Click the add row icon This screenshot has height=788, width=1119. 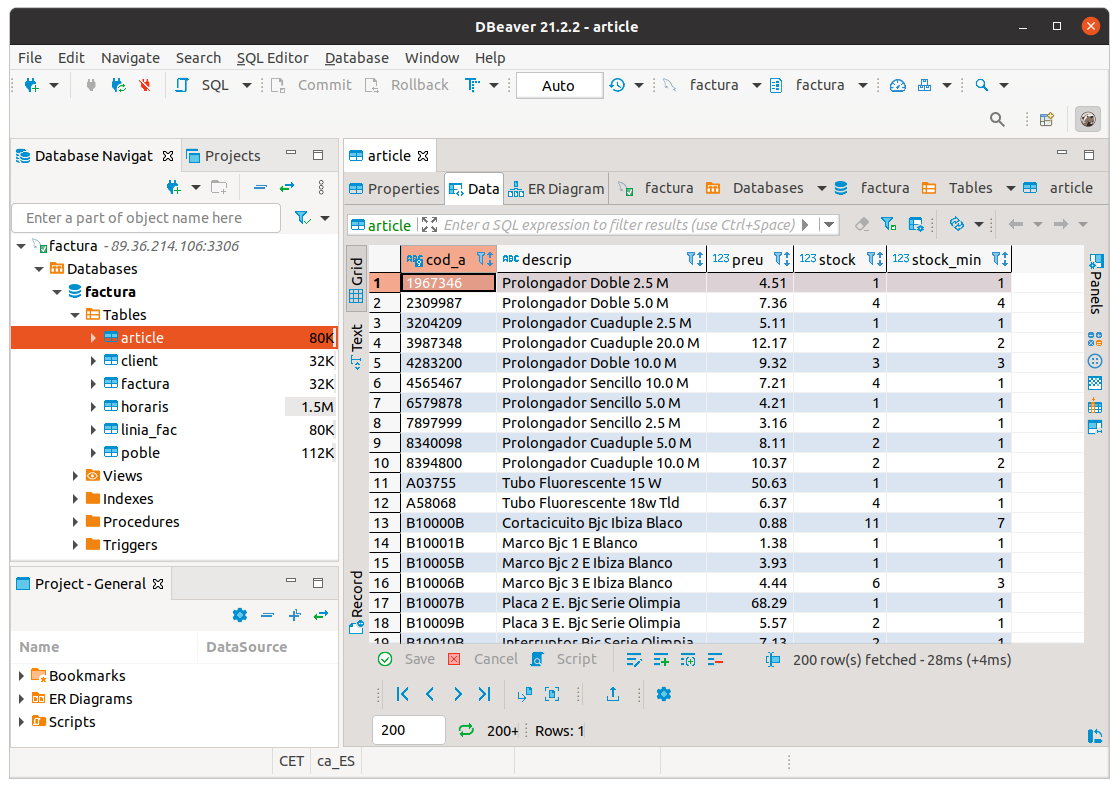(x=661, y=660)
